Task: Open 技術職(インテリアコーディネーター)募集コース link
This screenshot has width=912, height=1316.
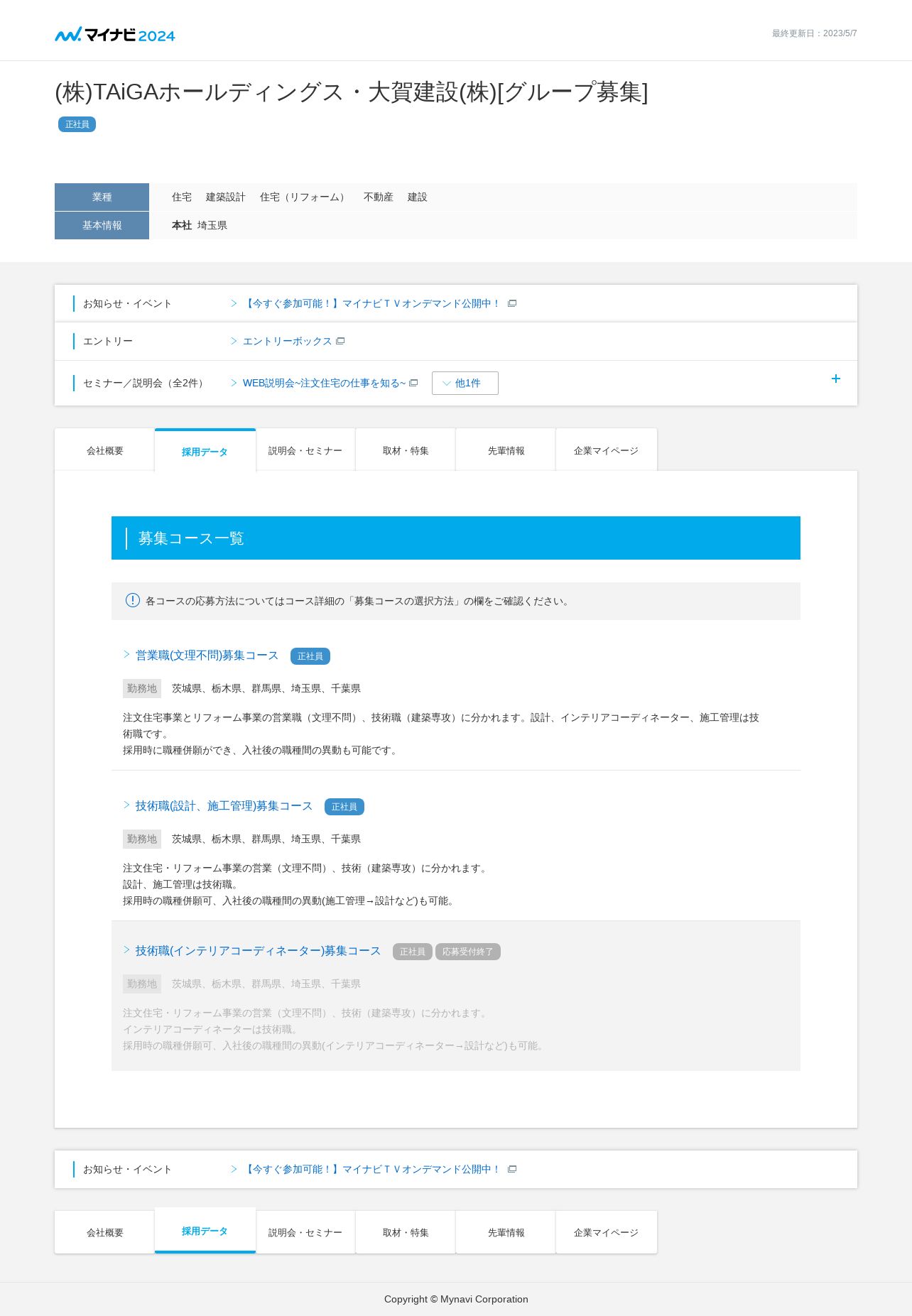Action: pyautogui.click(x=259, y=950)
